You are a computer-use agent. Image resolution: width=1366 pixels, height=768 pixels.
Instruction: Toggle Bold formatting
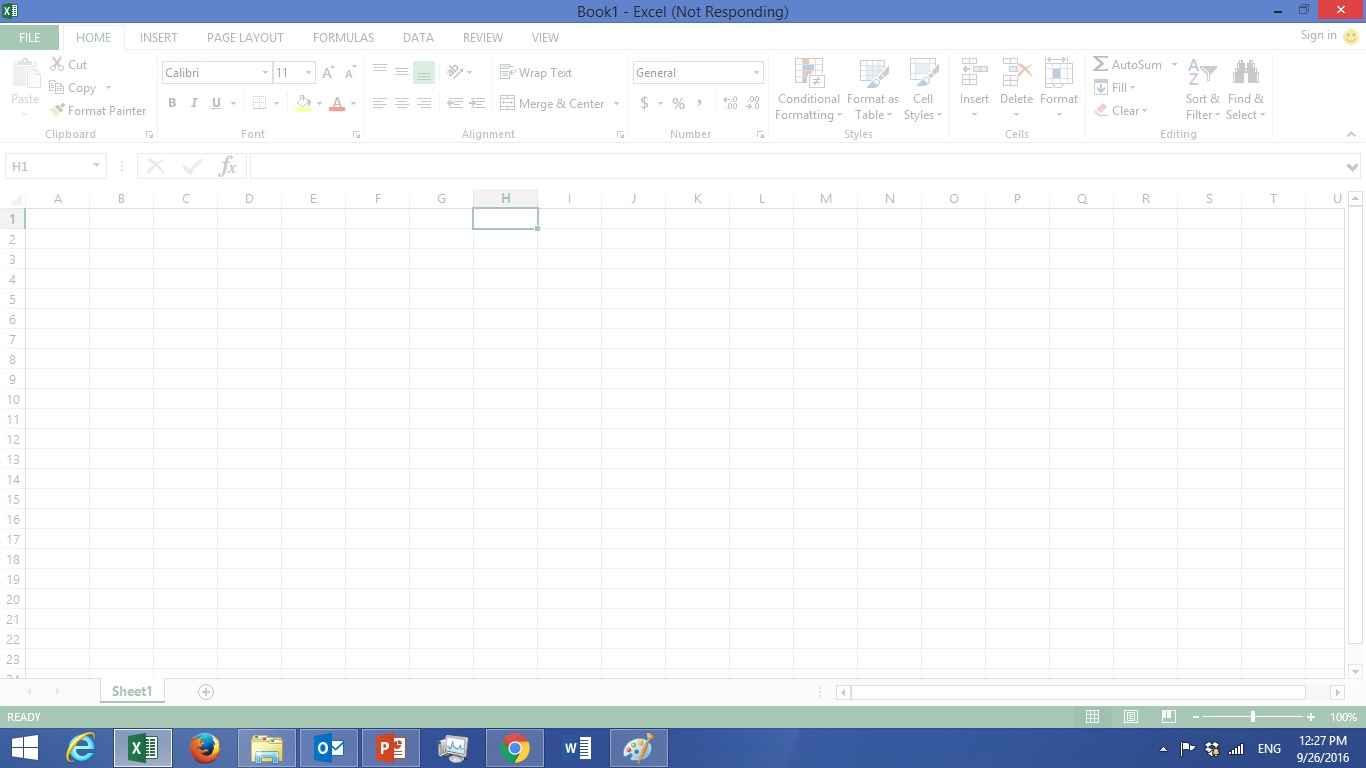(172, 103)
